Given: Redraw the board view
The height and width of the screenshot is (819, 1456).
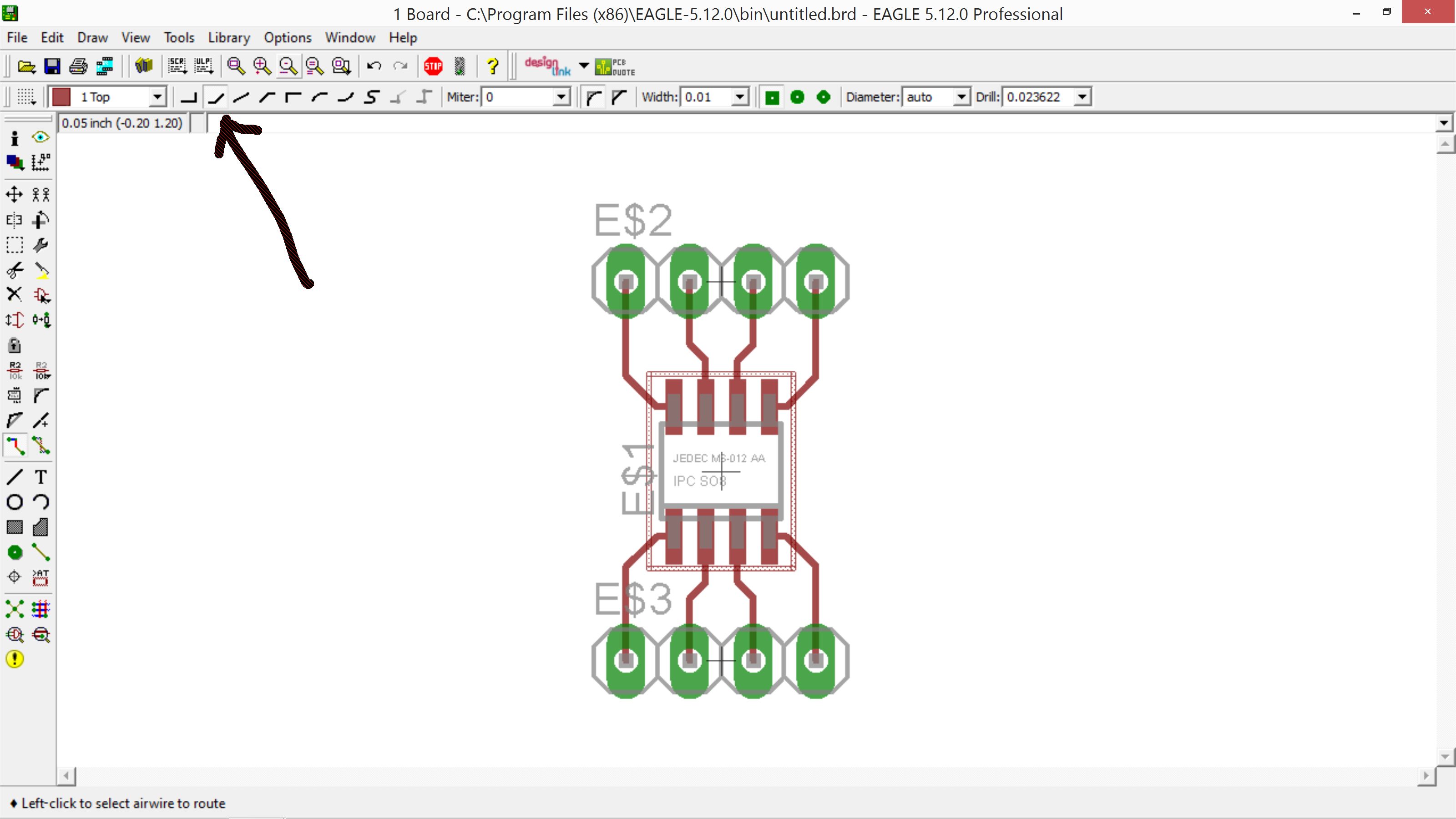Looking at the screenshot, I should point(315,67).
